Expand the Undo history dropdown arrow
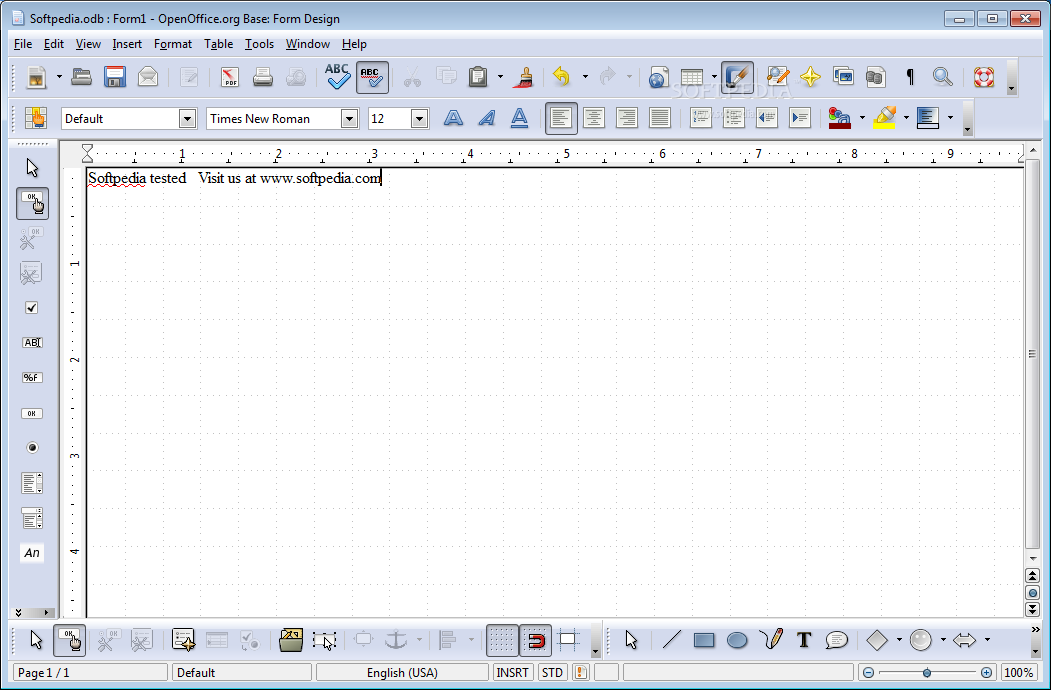Image resolution: width=1051 pixels, height=690 pixels. pyautogui.click(x=585, y=77)
